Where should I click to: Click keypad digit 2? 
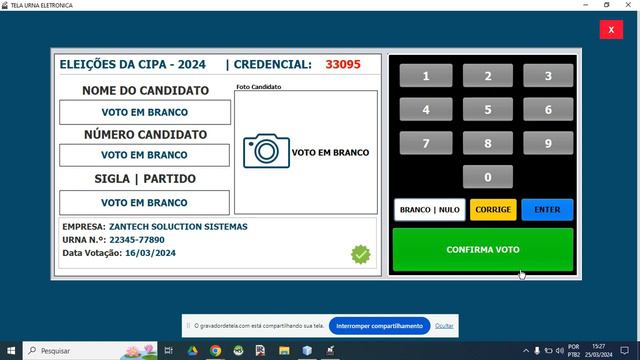488,76
